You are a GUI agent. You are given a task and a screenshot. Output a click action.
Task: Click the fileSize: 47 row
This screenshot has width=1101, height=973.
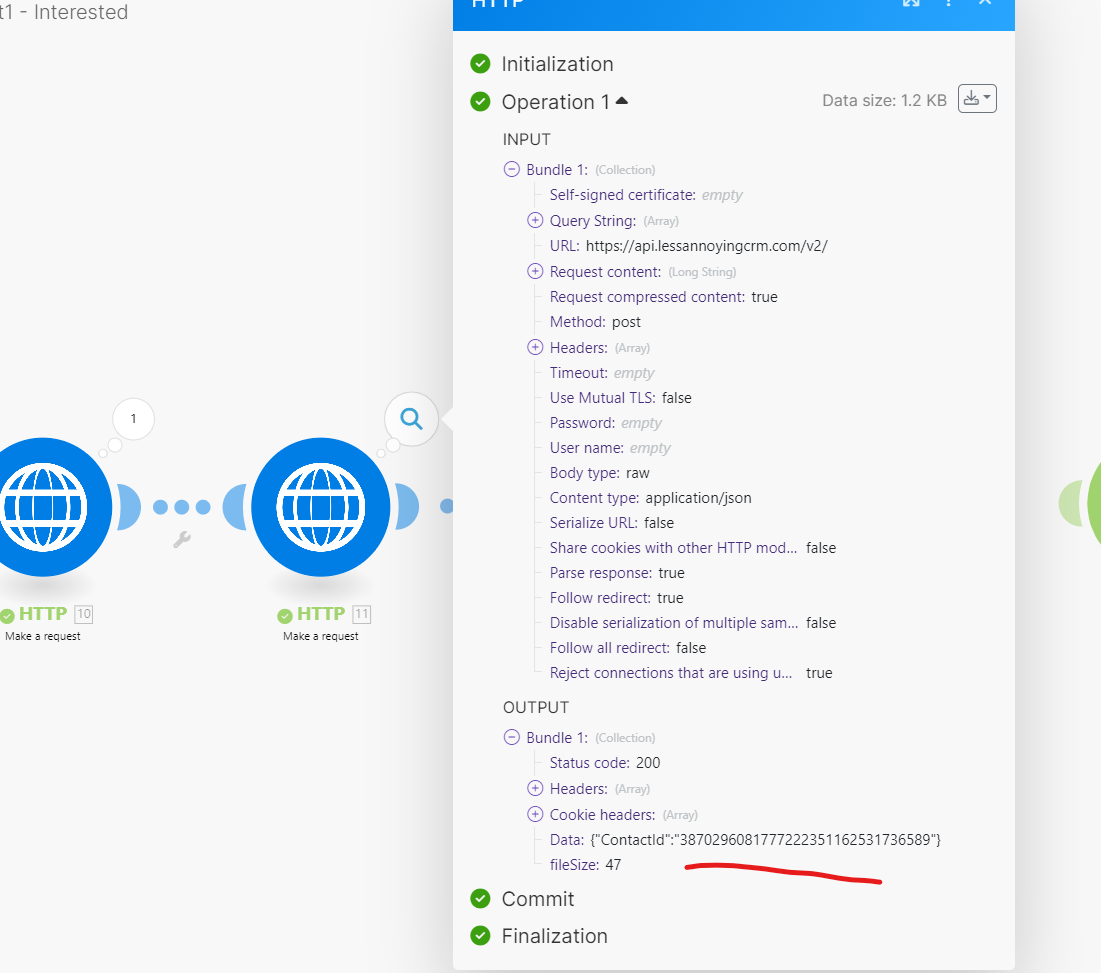[586, 865]
